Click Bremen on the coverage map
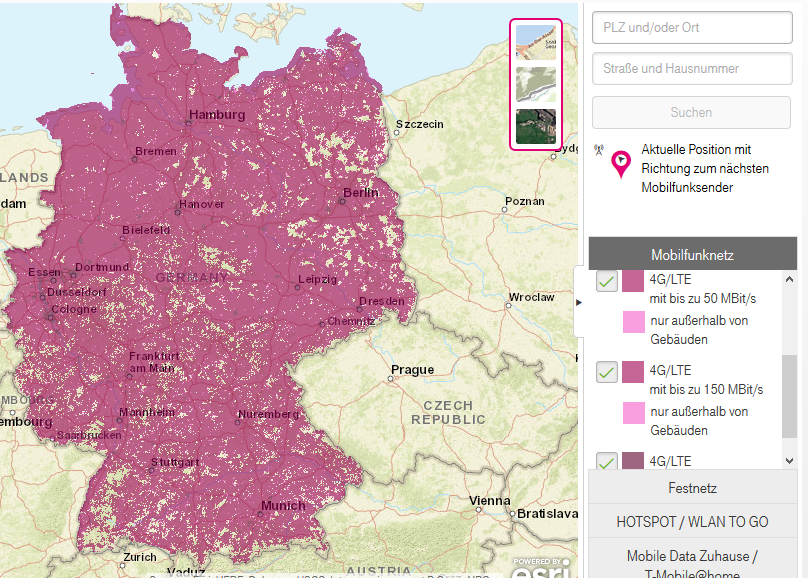The height and width of the screenshot is (578, 808). tap(156, 151)
